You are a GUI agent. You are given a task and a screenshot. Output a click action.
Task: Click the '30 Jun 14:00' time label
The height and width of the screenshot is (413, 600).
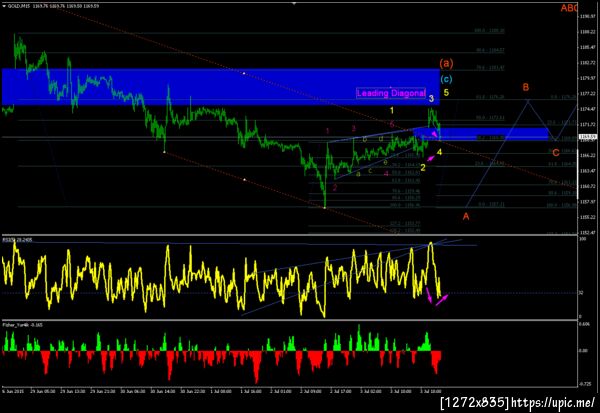[x=163, y=392]
